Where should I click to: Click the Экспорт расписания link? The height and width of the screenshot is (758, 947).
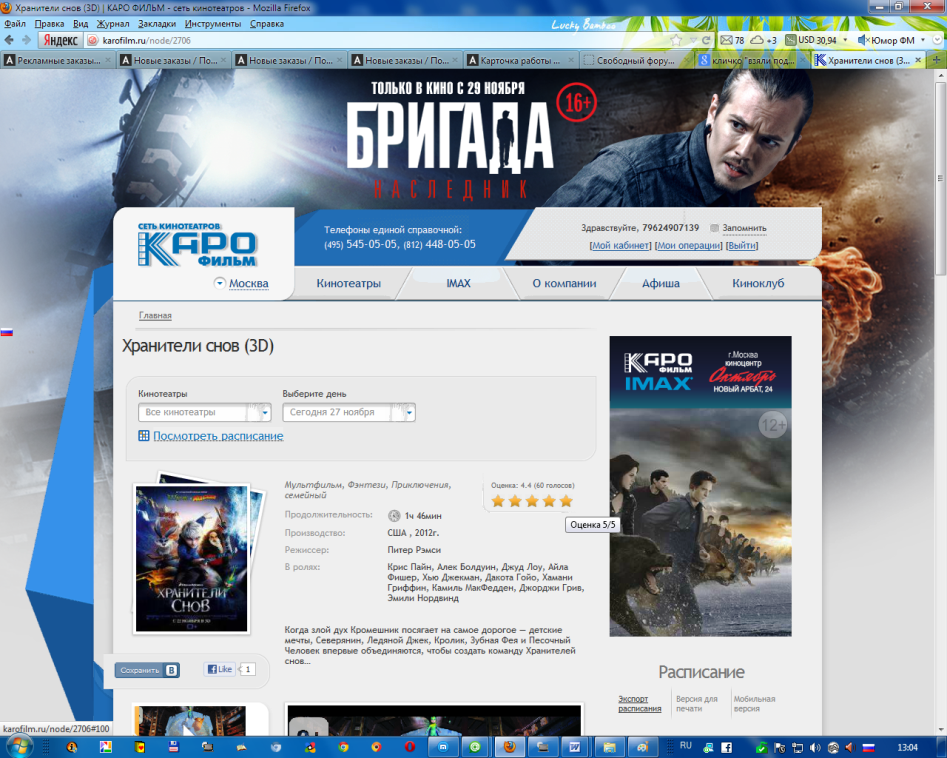click(x=640, y=704)
